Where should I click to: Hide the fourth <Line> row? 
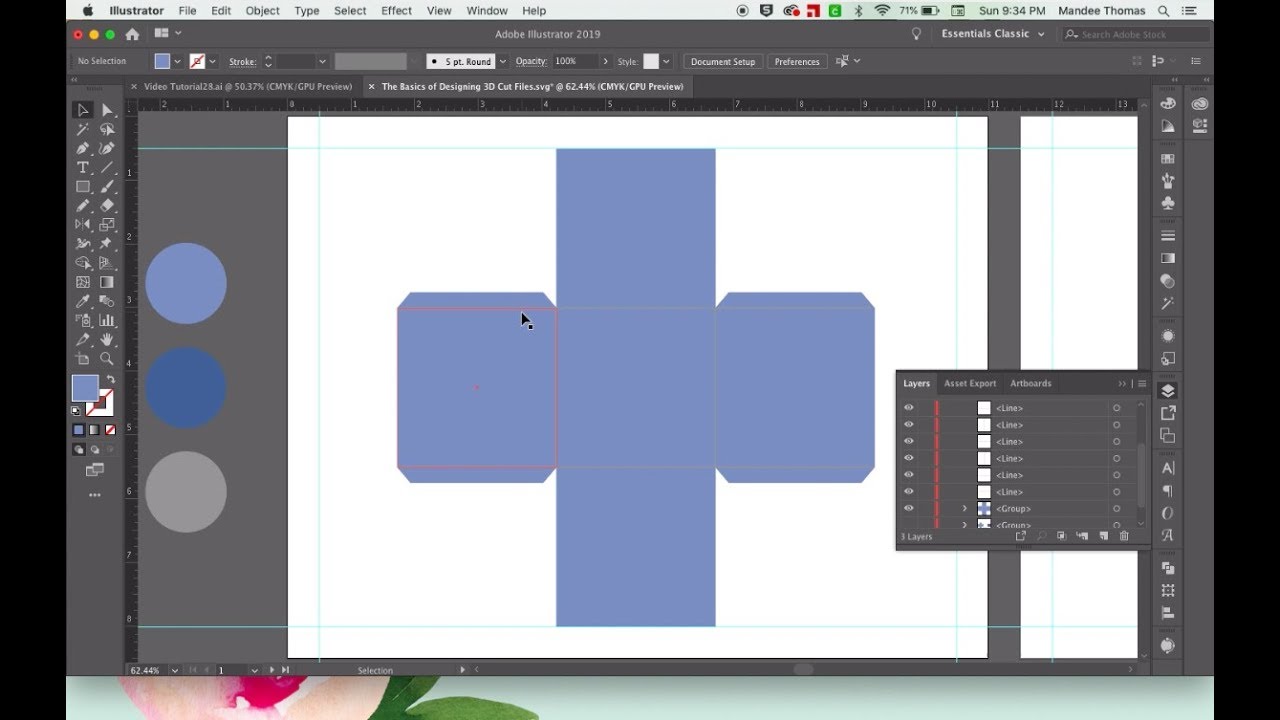coord(909,458)
